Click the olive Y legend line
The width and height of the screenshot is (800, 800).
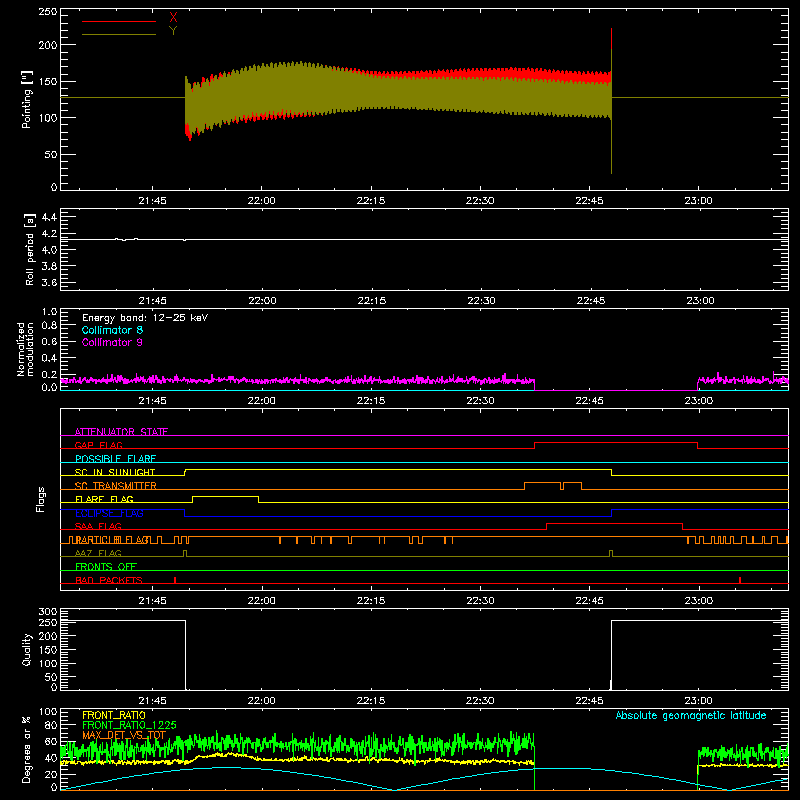click(x=118, y=34)
